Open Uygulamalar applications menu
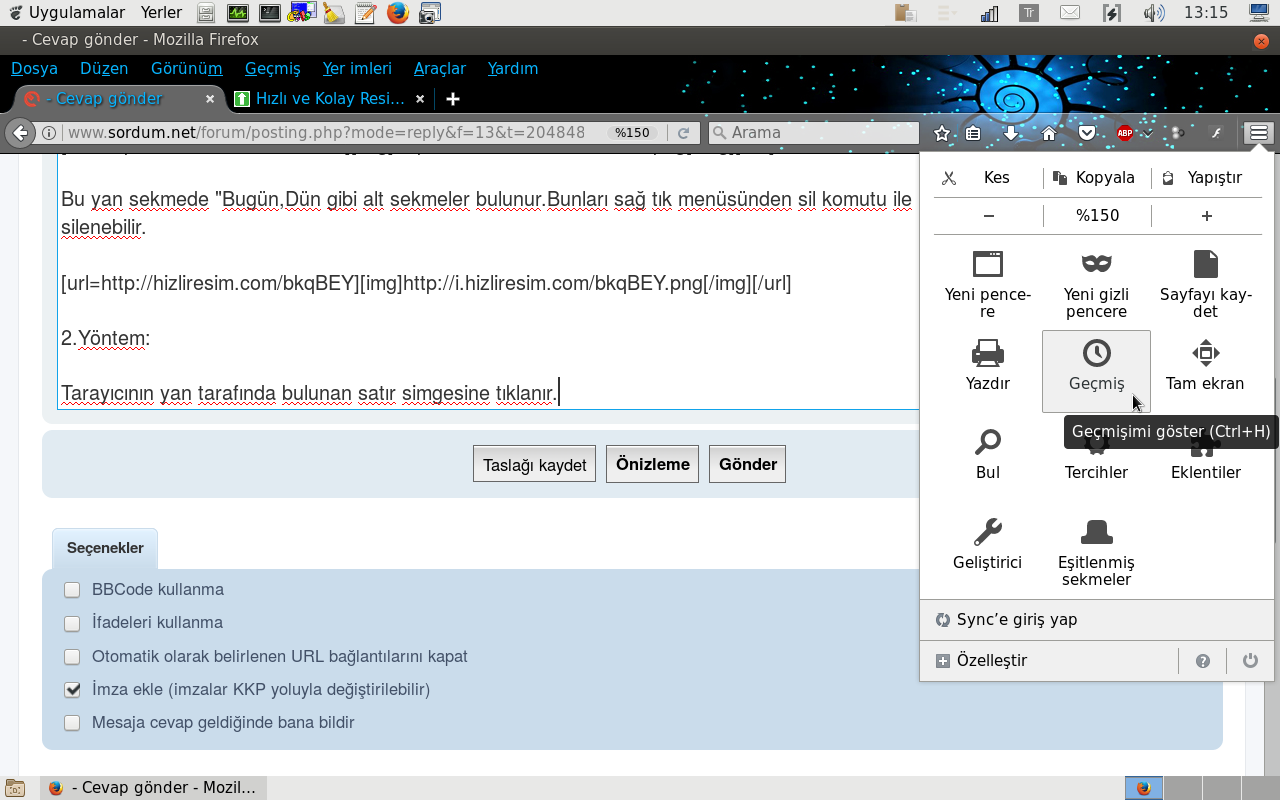The height and width of the screenshot is (800, 1280). click(x=65, y=13)
